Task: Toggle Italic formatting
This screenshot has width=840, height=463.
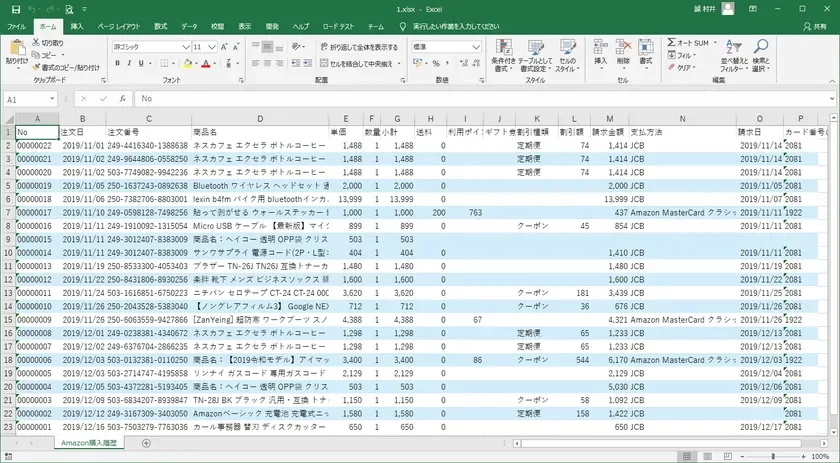Action: pyautogui.click(x=129, y=63)
